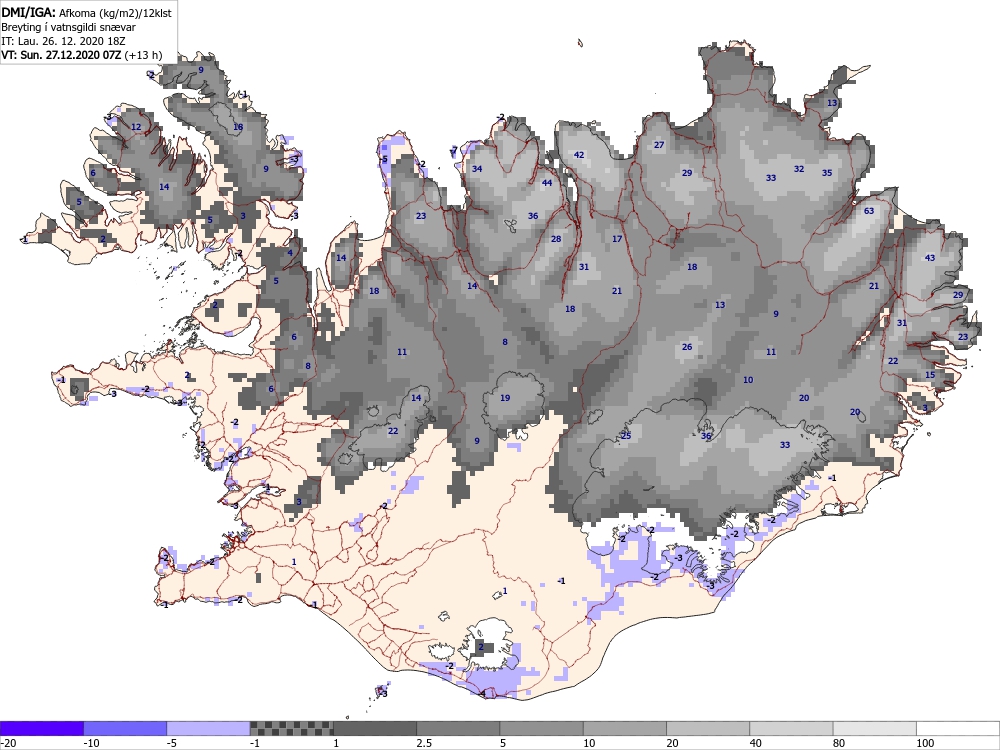1000x750 pixels.
Task: Click the 'IT: Lau. 26. 12. 2020 18Z' line
Action: point(63,41)
